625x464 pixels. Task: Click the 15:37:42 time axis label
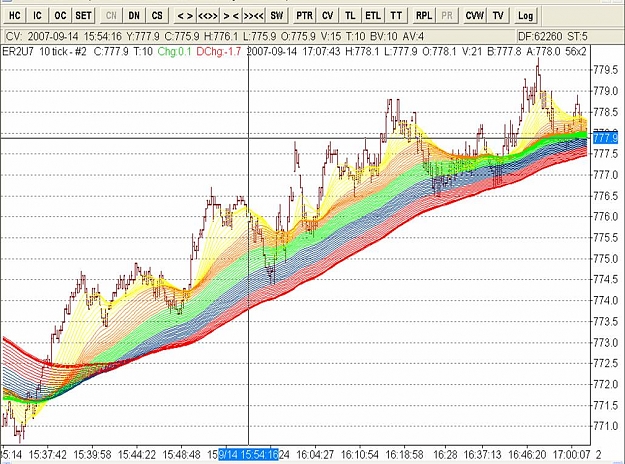[47, 454]
